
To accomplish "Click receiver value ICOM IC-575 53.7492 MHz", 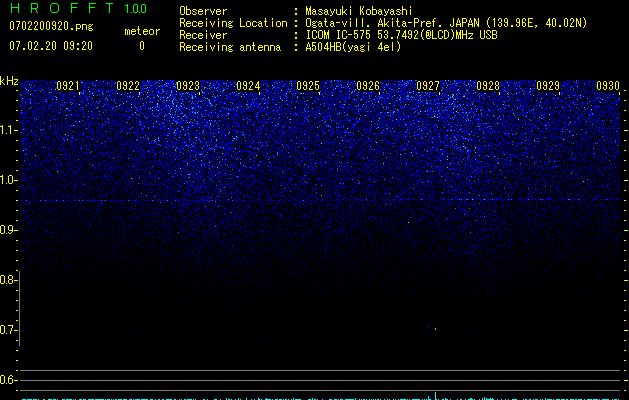I will pos(401,35).
